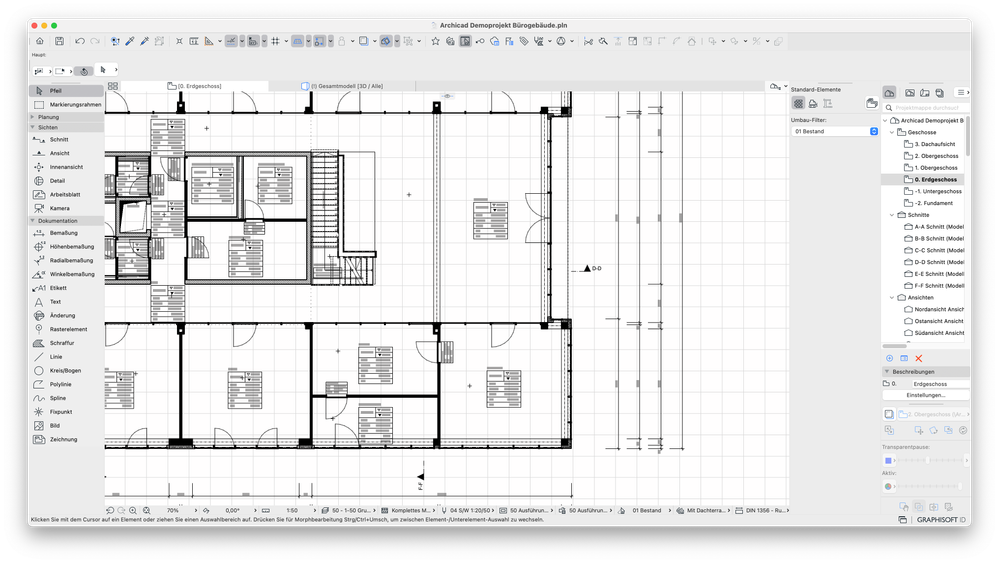Screen dimensions: 999x563
Task: Open the tab overview grid icon
Action: pyautogui.click(x=113, y=86)
